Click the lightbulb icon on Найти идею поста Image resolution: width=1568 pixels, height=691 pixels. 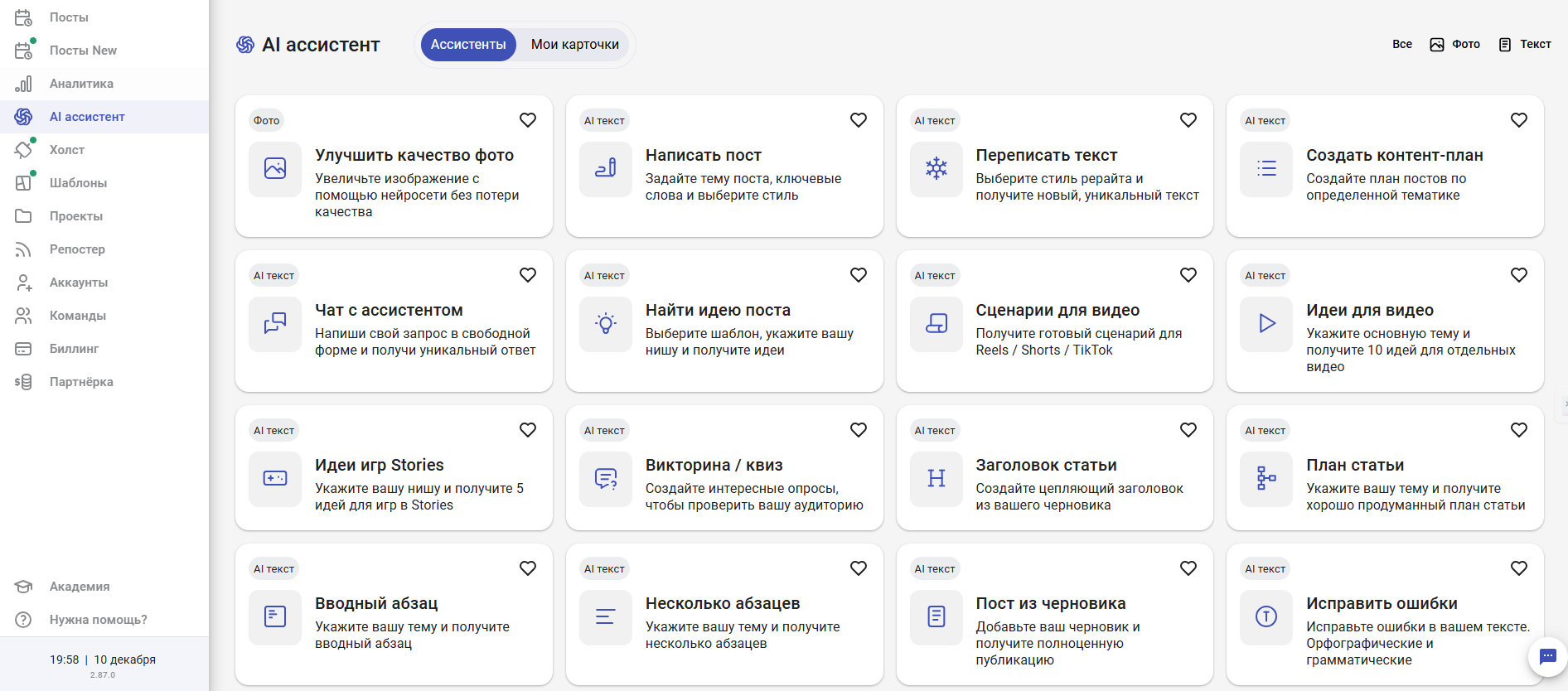click(606, 323)
